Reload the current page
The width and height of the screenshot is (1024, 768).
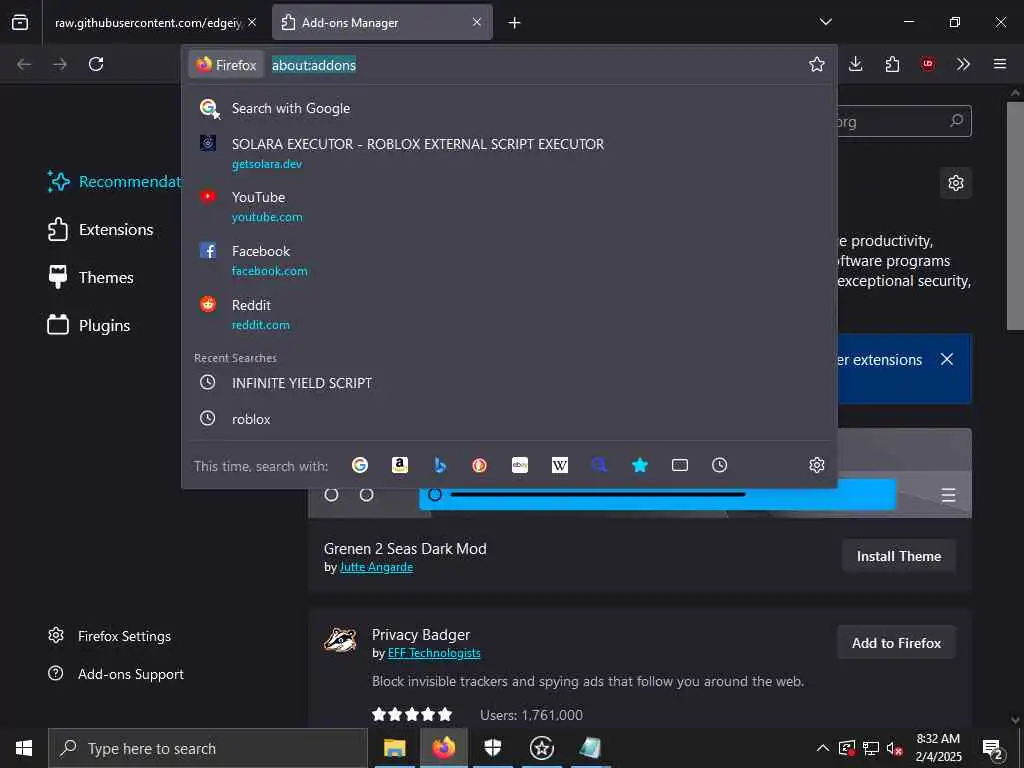click(x=96, y=64)
